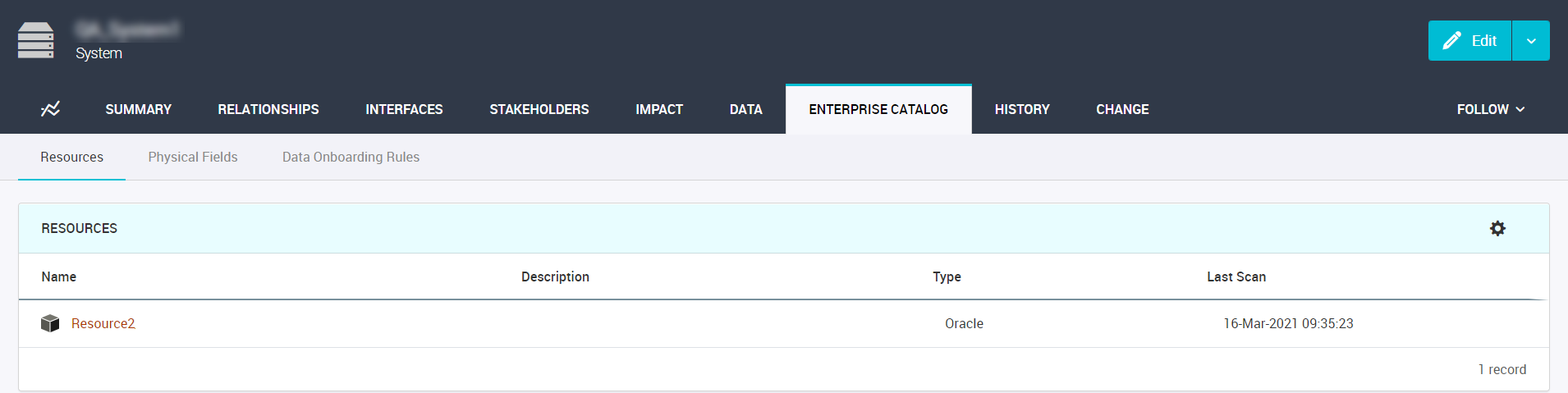The width and height of the screenshot is (1568, 393).
Task: Select the Resources sub-tab
Action: (72, 157)
